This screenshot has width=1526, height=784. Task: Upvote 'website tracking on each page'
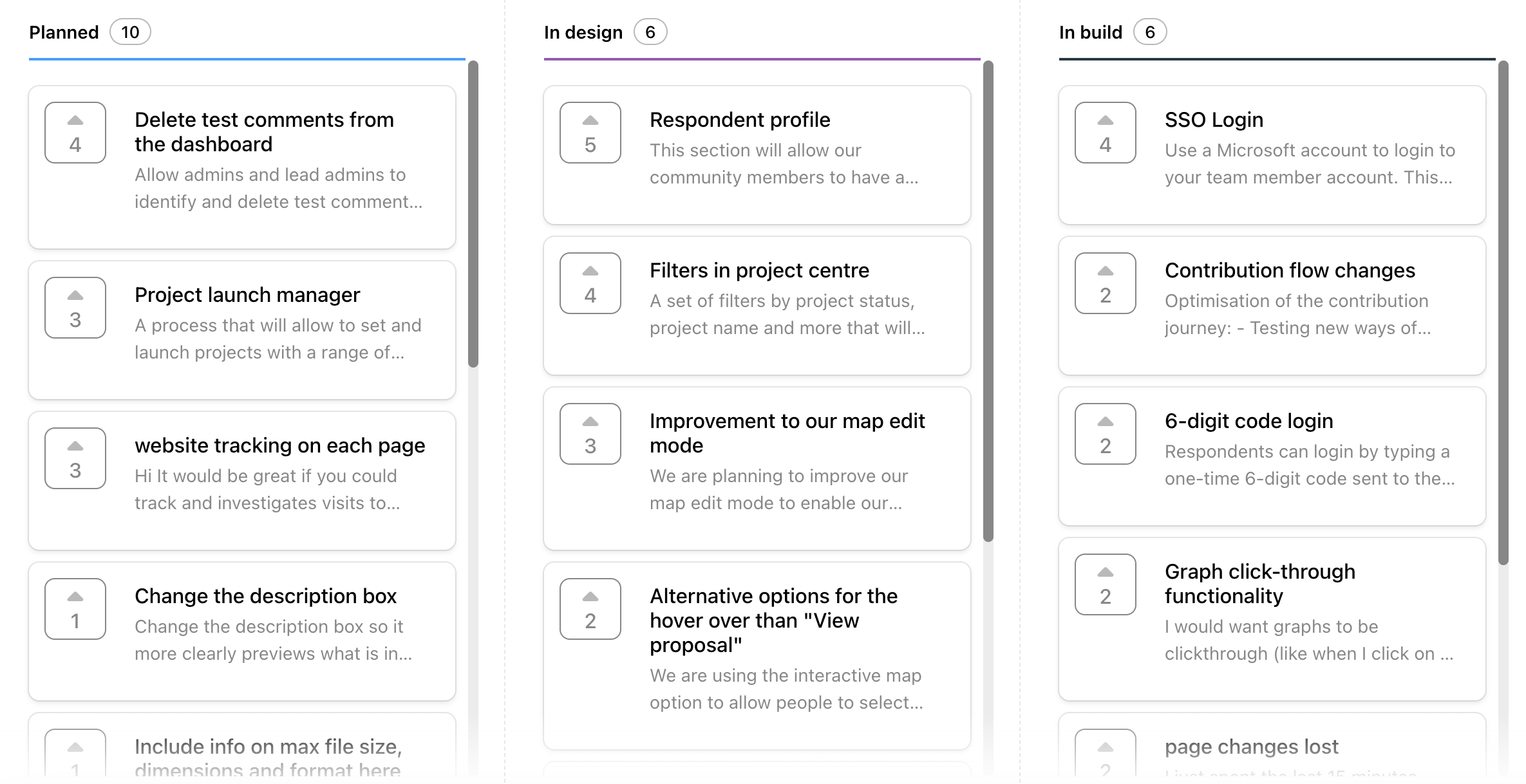75,458
